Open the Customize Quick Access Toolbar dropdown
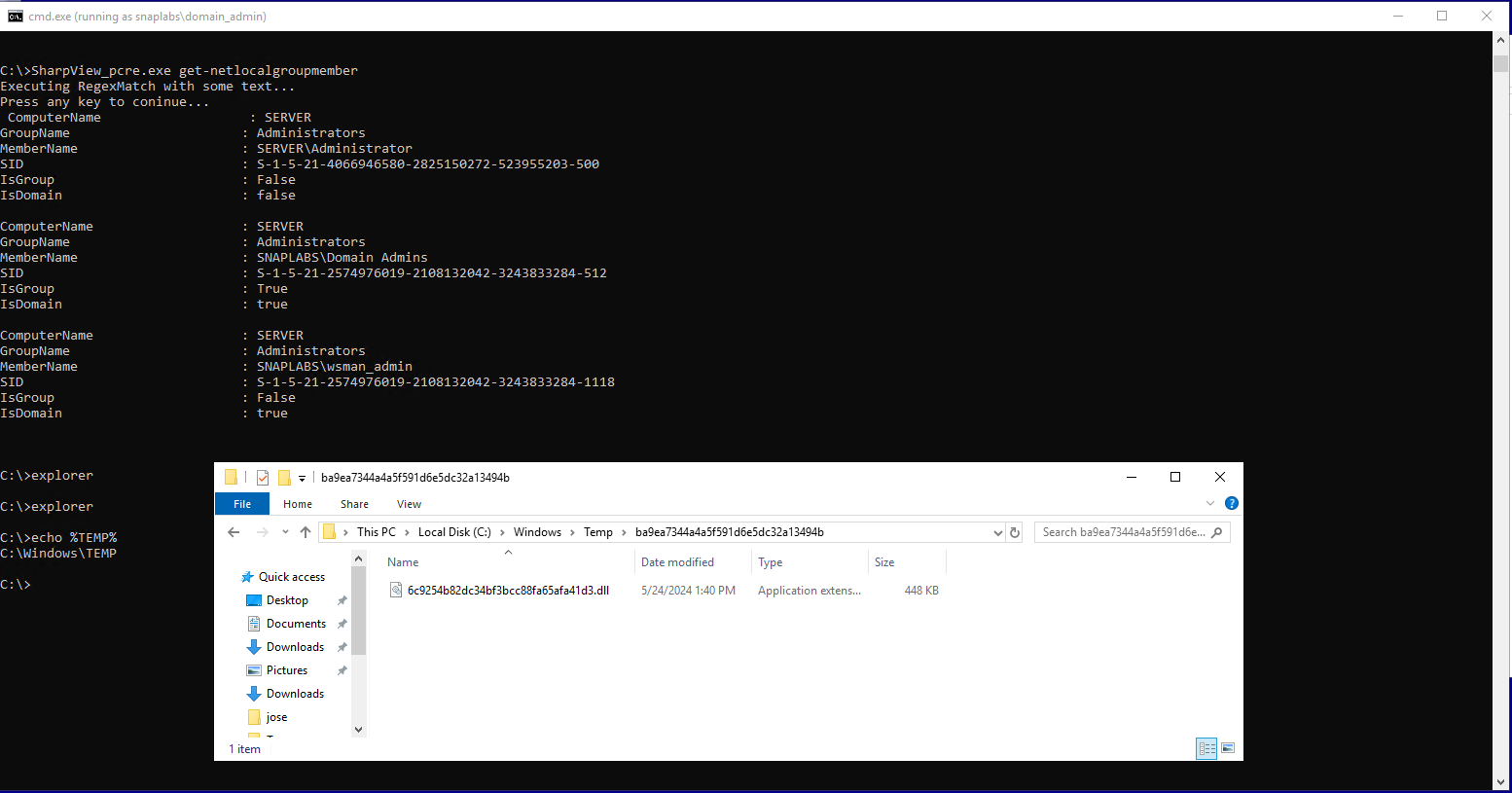This screenshot has width=1512, height=793. (x=302, y=479)
